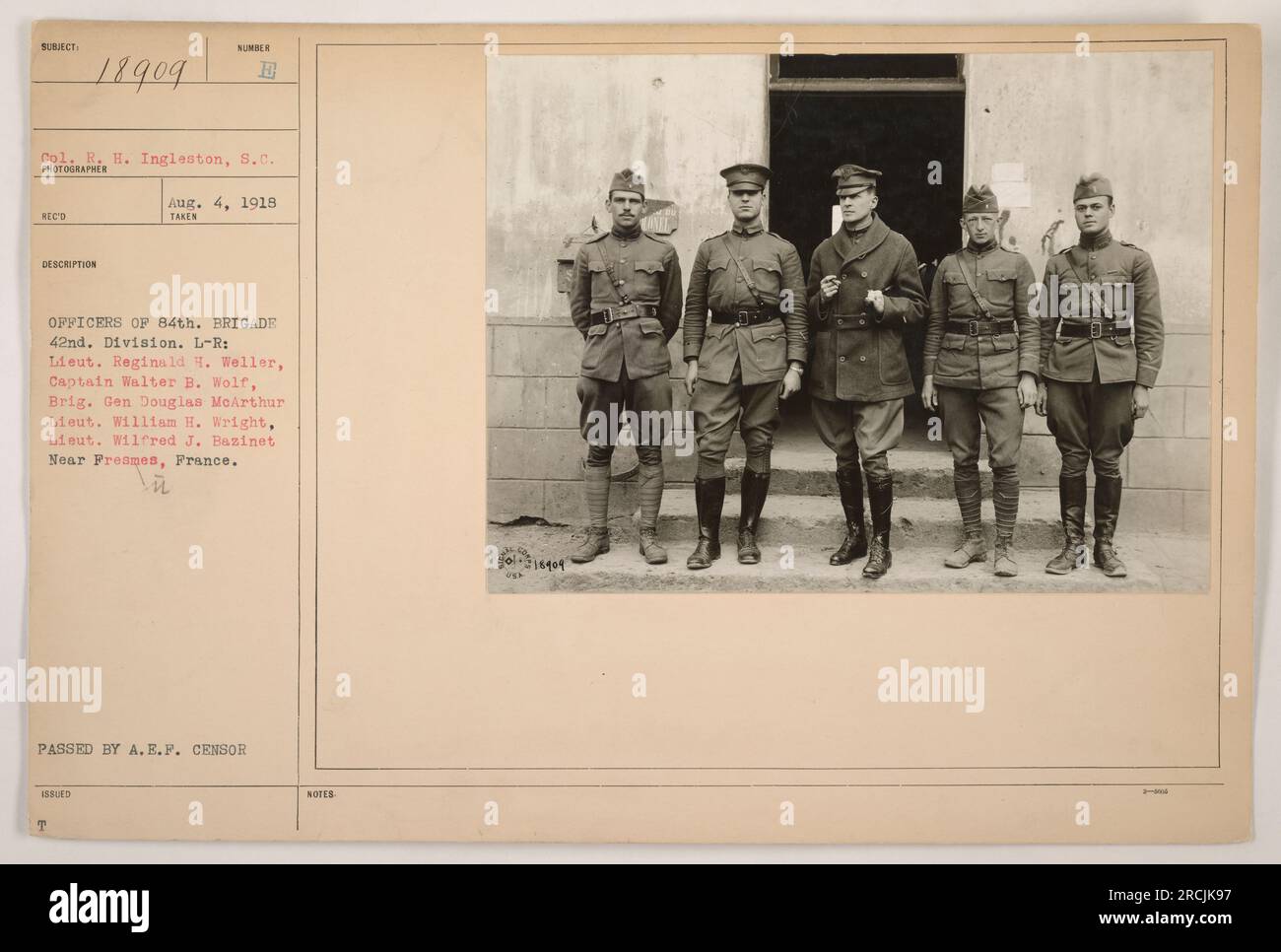The height and width of the screenshot is (952, 1281).
Task: Click the name 'Brig. Gen Douglas McArthur'
Action: [x=166, y=403]
